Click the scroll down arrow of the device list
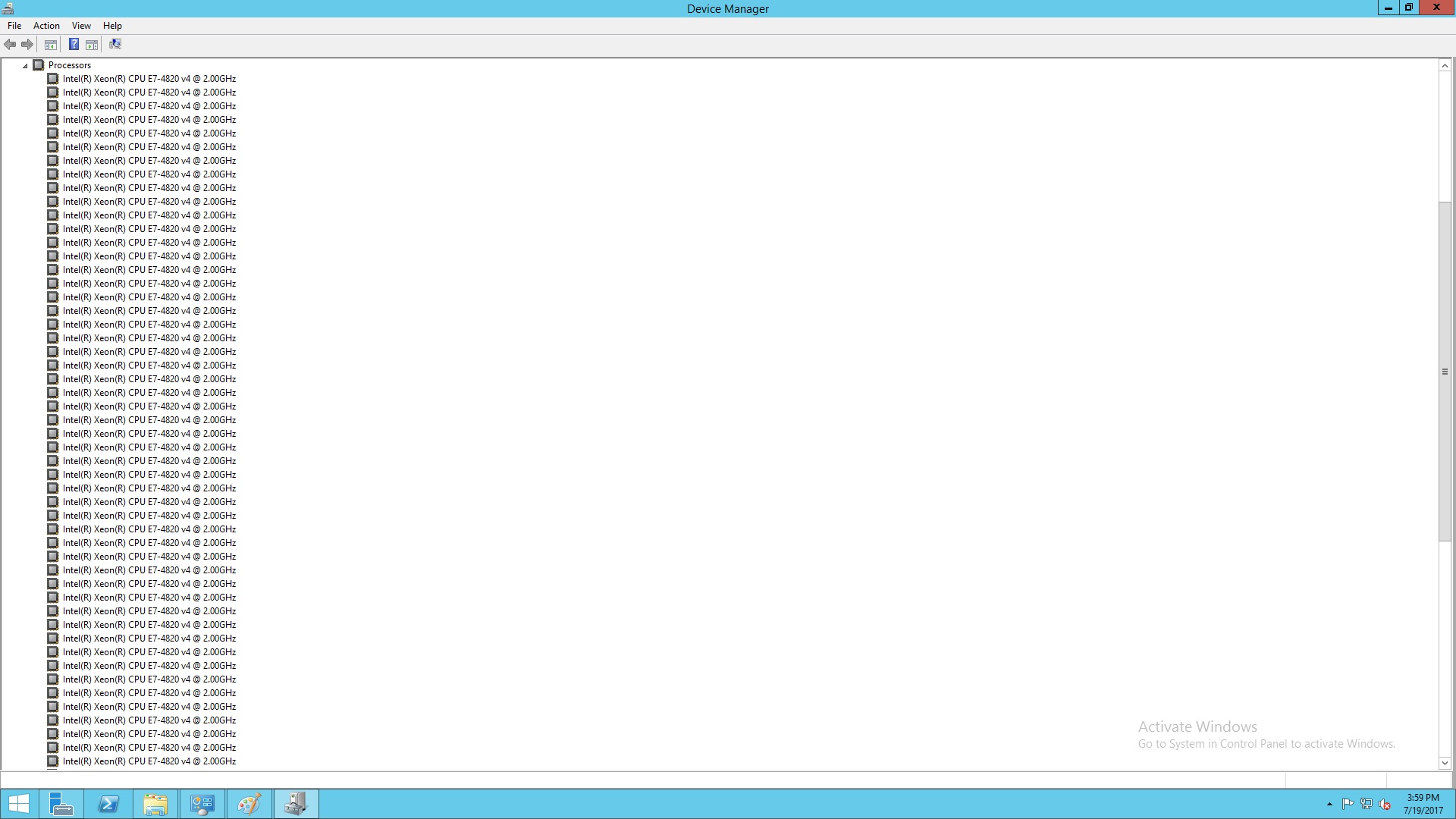 pos(1445,763)
